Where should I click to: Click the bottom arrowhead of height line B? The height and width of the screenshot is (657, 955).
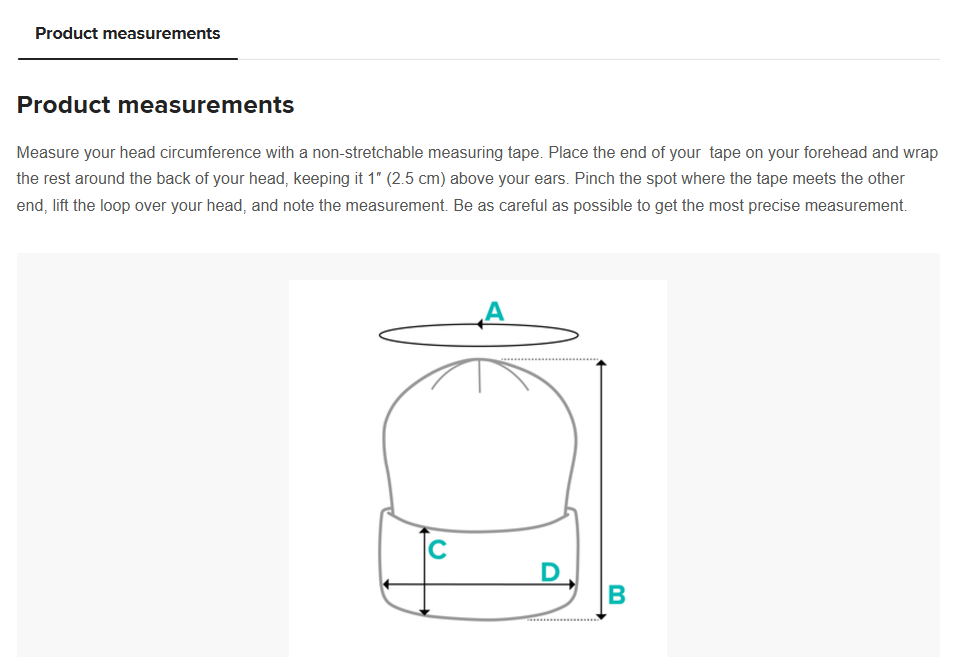tap(601, 616)
